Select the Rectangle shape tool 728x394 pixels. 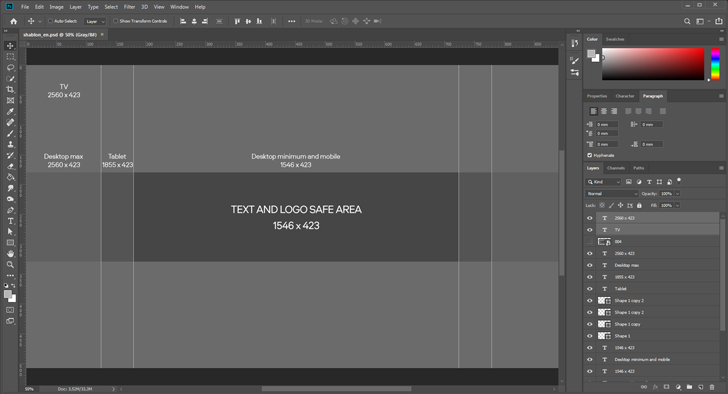pos(10,243)
